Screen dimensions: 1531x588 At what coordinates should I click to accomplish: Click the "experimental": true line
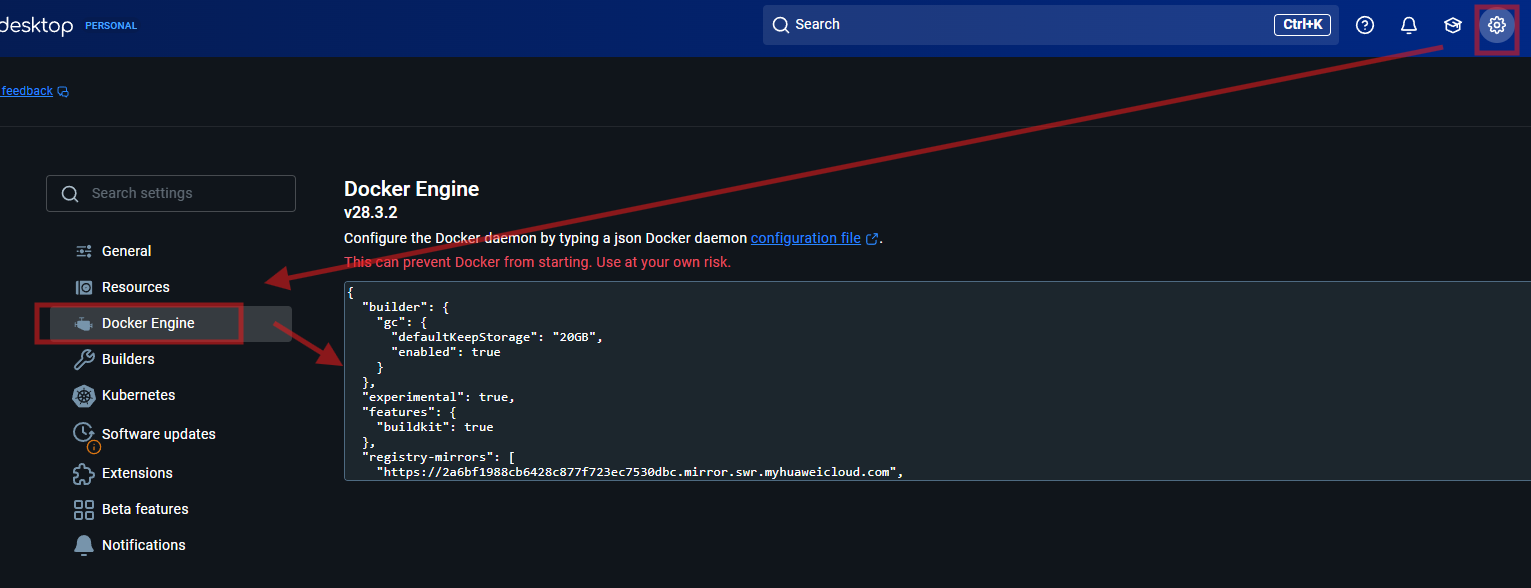[439, 397]
